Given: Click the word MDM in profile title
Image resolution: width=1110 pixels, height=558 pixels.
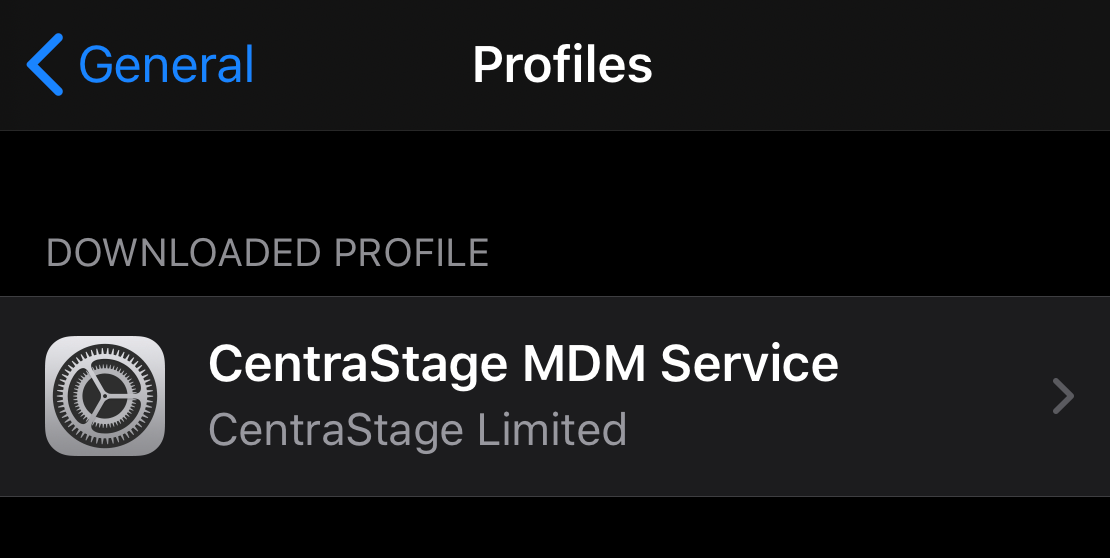Looking at the screenshot, I should 584,364.
